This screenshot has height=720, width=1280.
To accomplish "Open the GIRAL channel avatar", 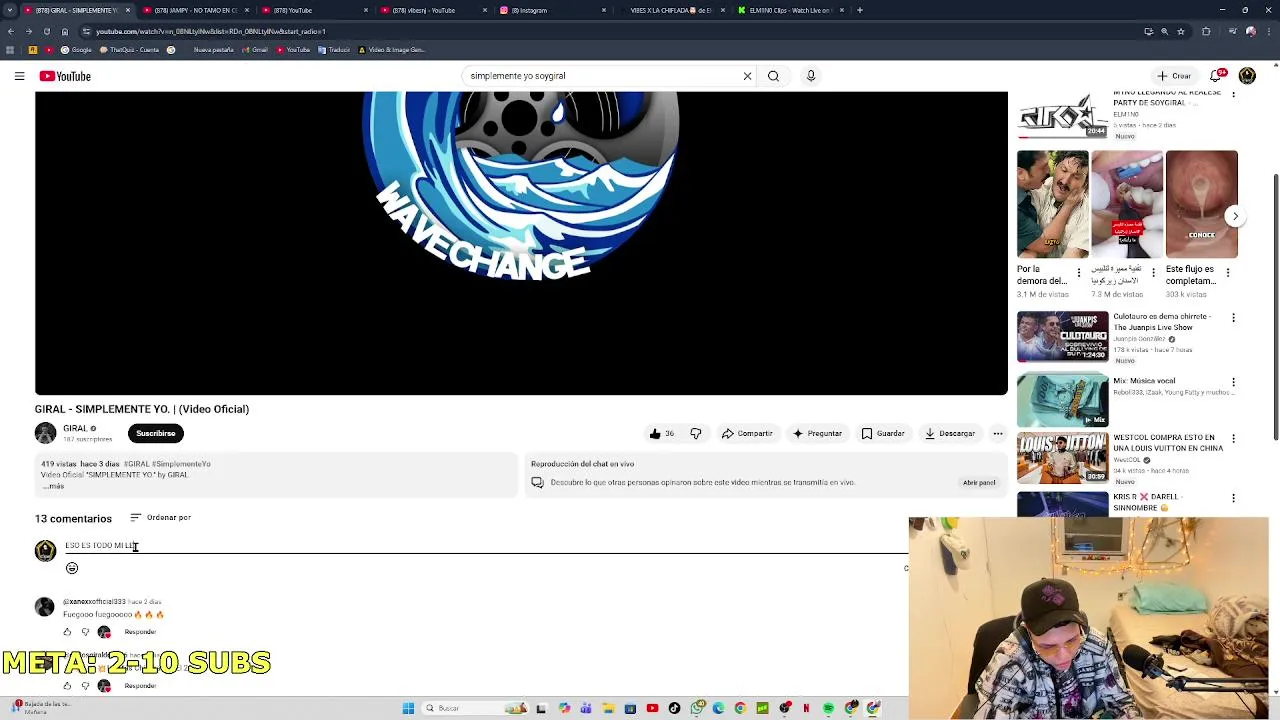I will (x=46, y=433).
